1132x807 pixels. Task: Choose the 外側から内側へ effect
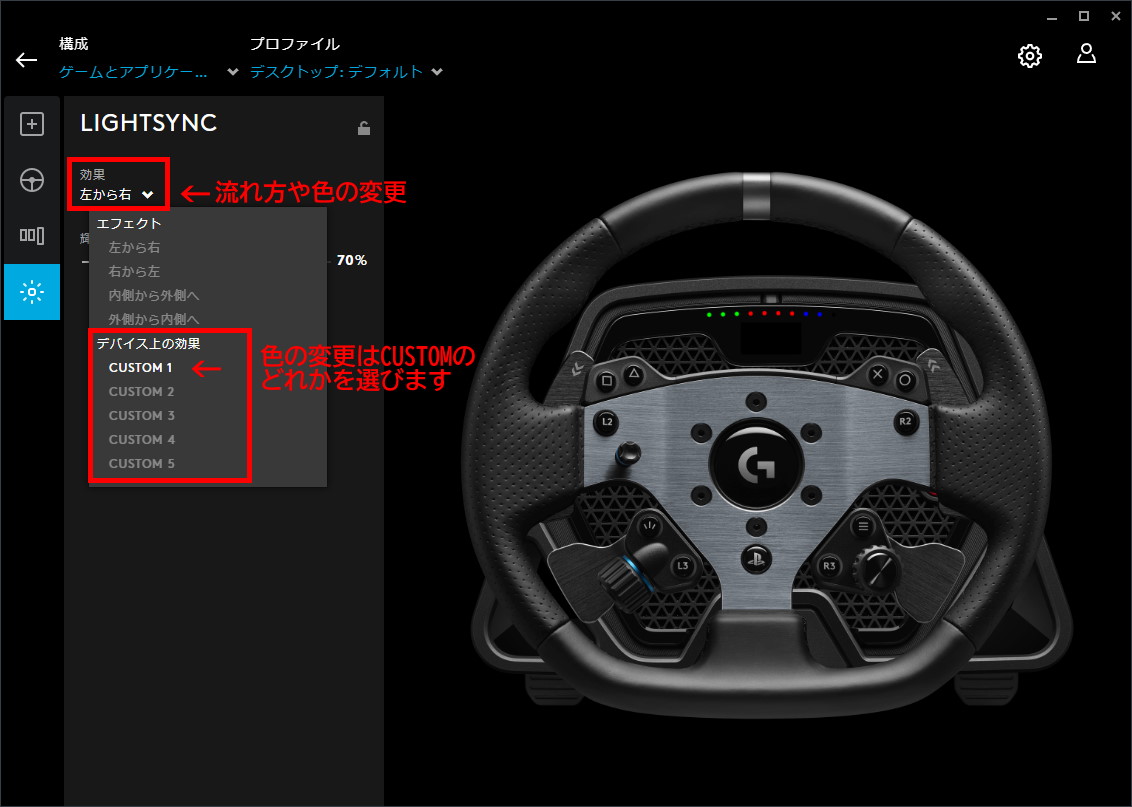tap(153, 319)
